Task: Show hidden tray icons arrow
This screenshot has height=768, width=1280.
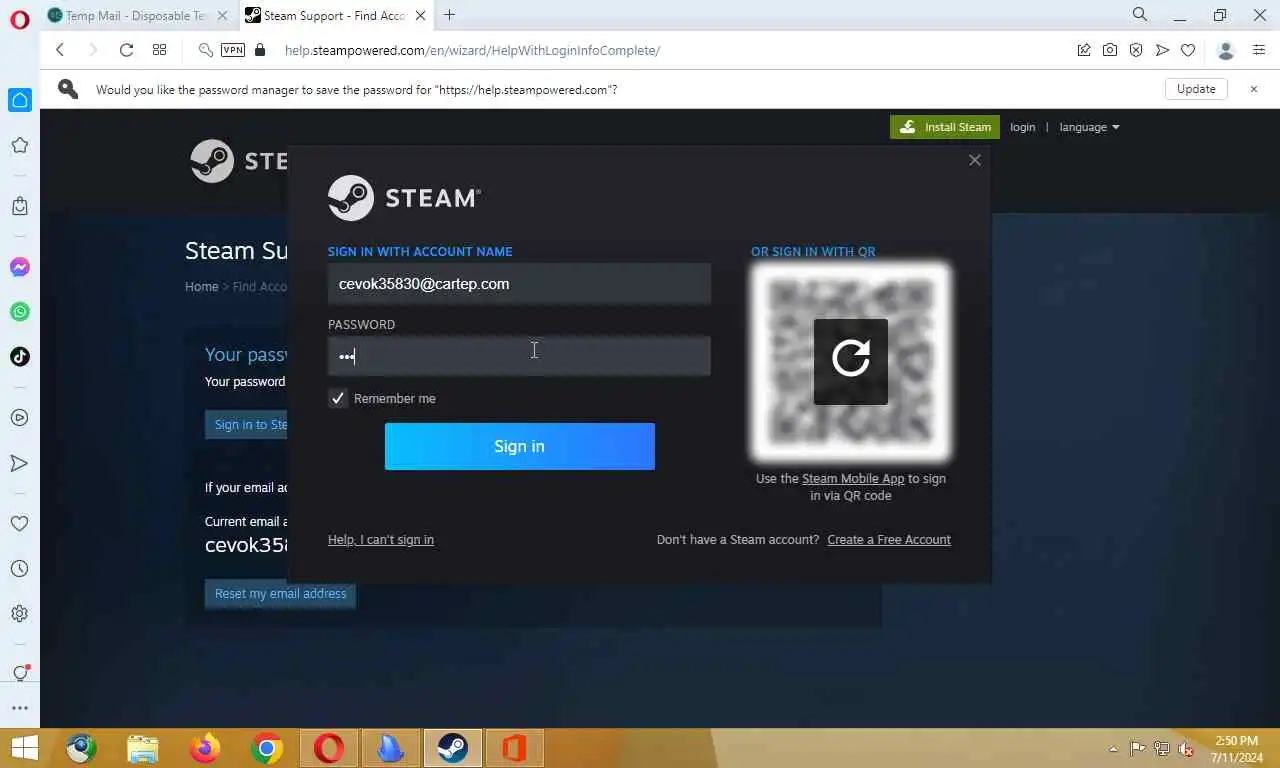Action: coord(1113,749)
